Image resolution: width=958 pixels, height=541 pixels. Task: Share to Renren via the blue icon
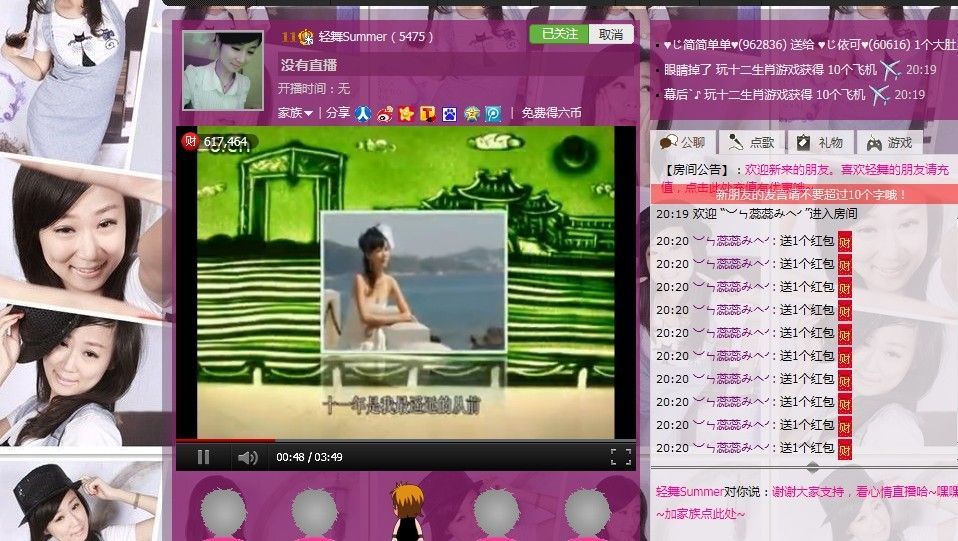(363, 114)
